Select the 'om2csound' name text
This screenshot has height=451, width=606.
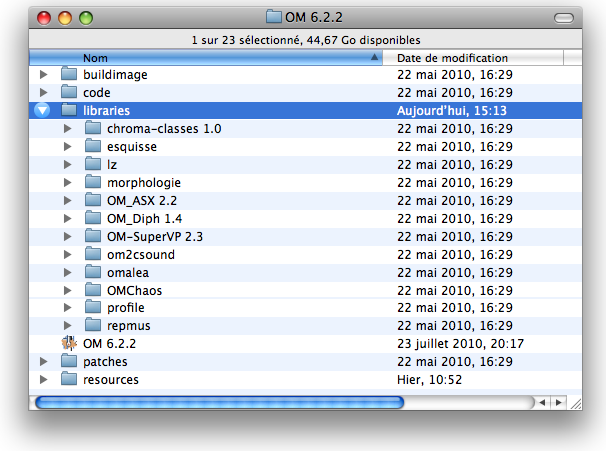click(x=141, y=255)
